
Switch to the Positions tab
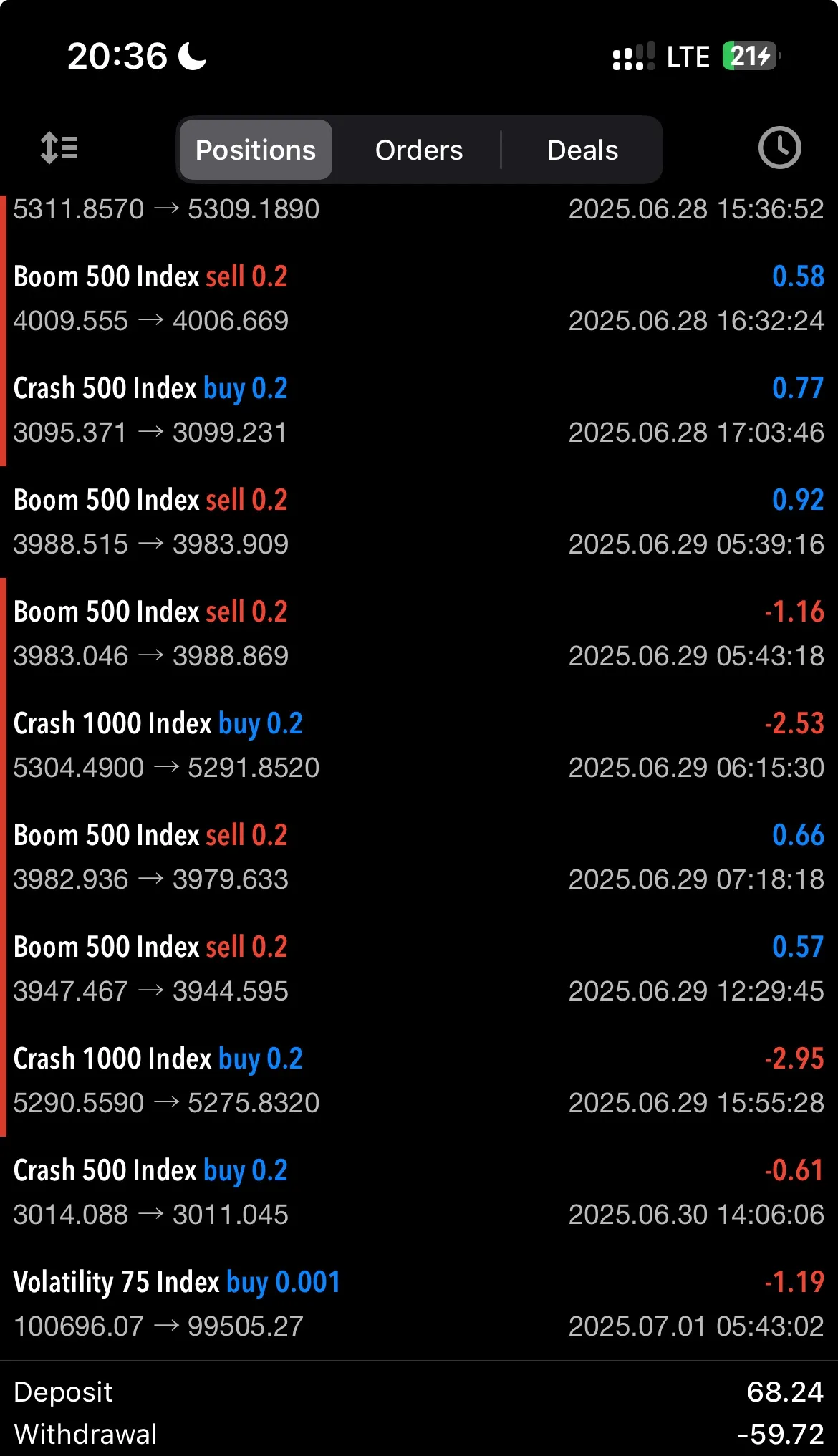click(256, 150)
